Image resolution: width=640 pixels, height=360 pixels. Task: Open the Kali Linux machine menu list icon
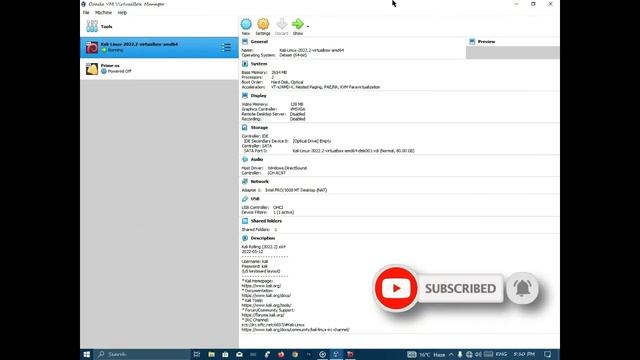pyautogui.click(x=226, y=47)
